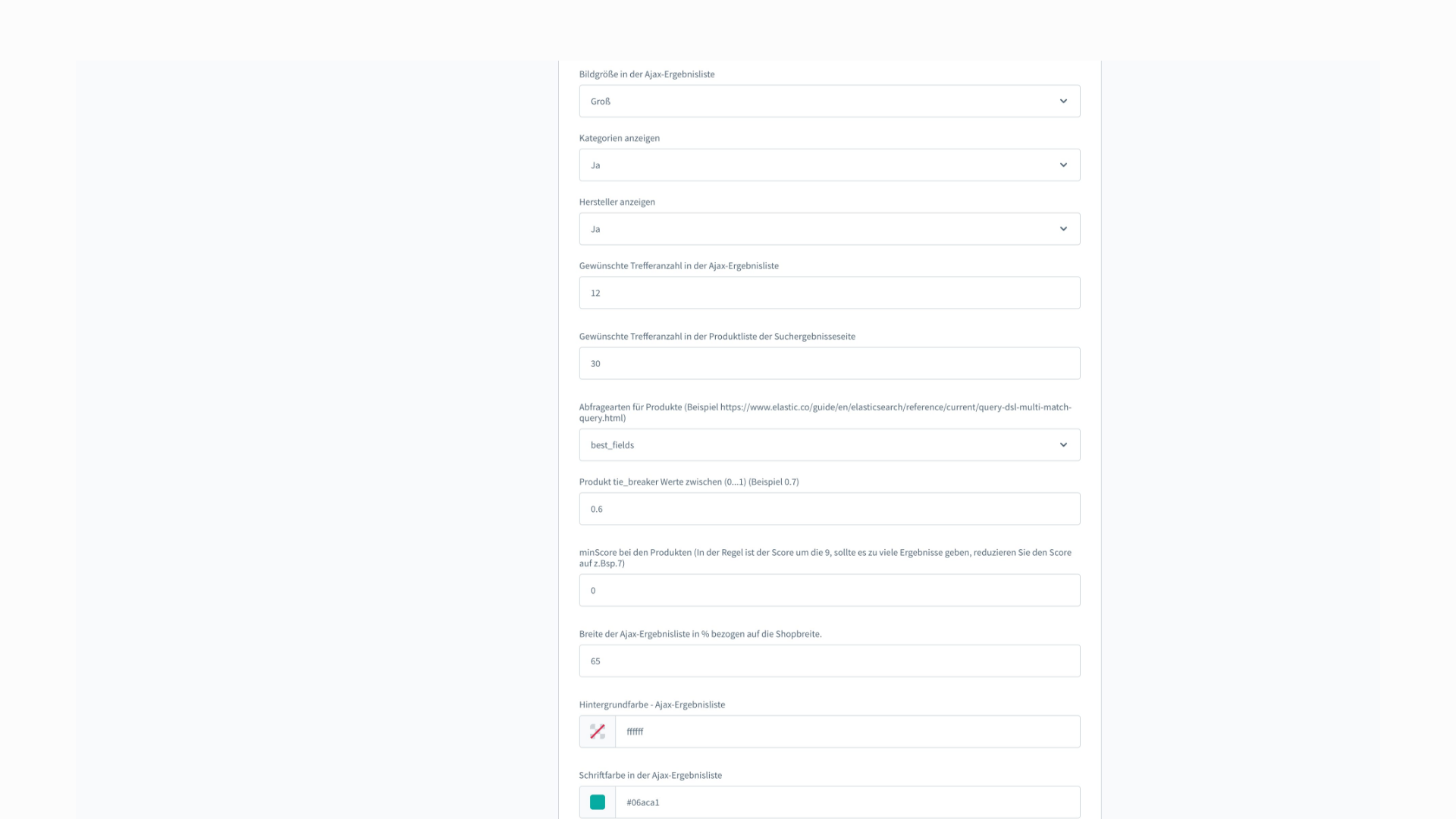
Task: Focus the Breite field with value 65
Action: point(829,661)
